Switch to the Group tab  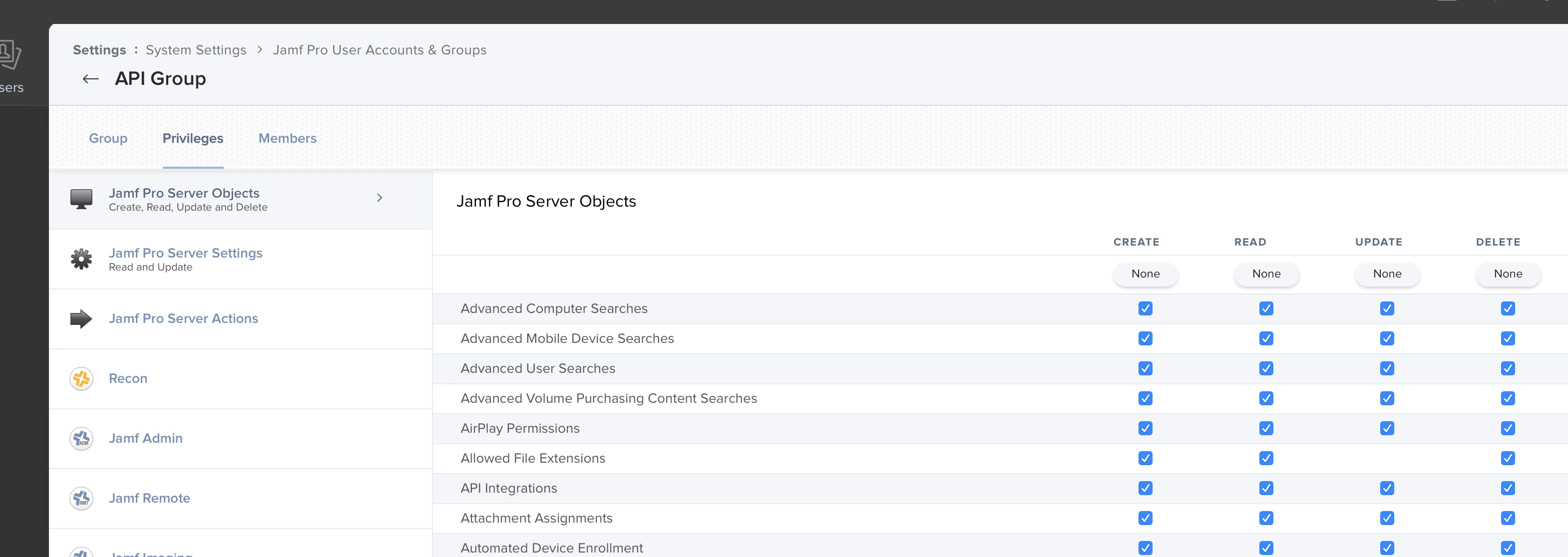pyautogui.click(x=108, y=138)
